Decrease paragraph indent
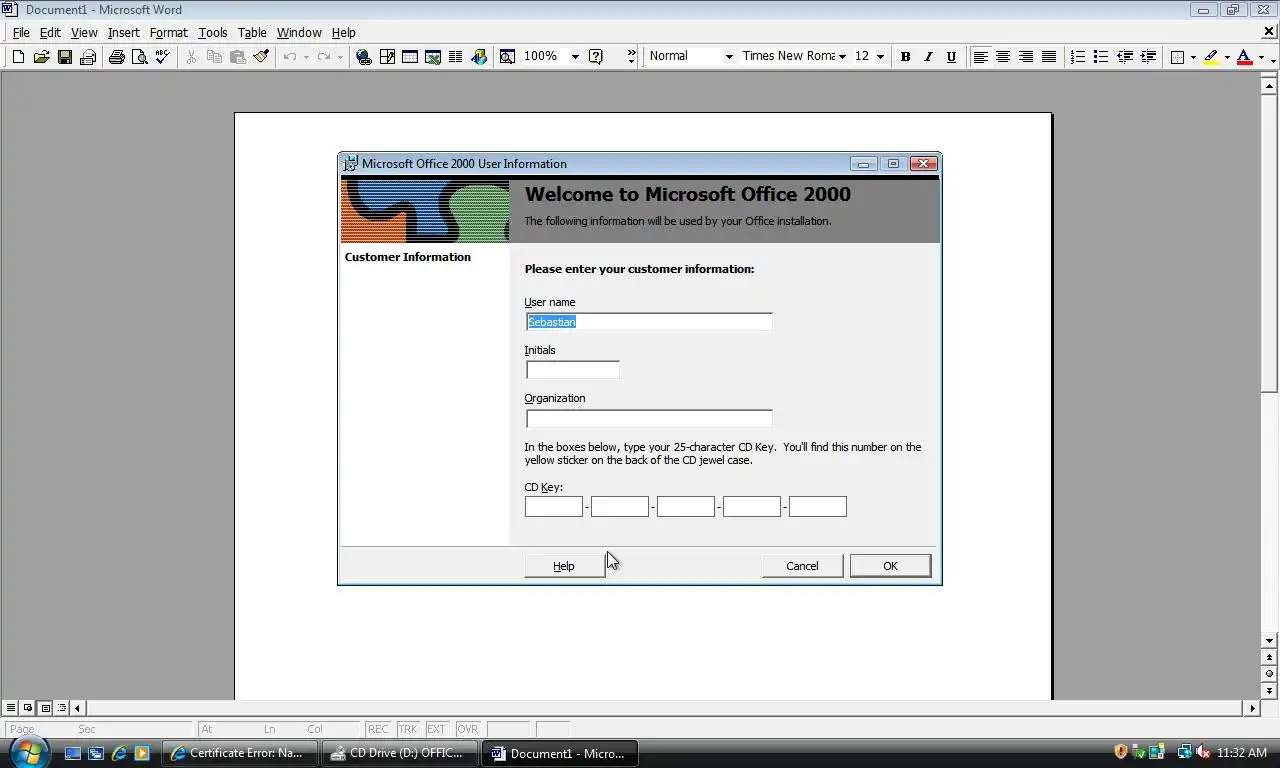Viewport: 1280px width, 768px height. 1124,57
